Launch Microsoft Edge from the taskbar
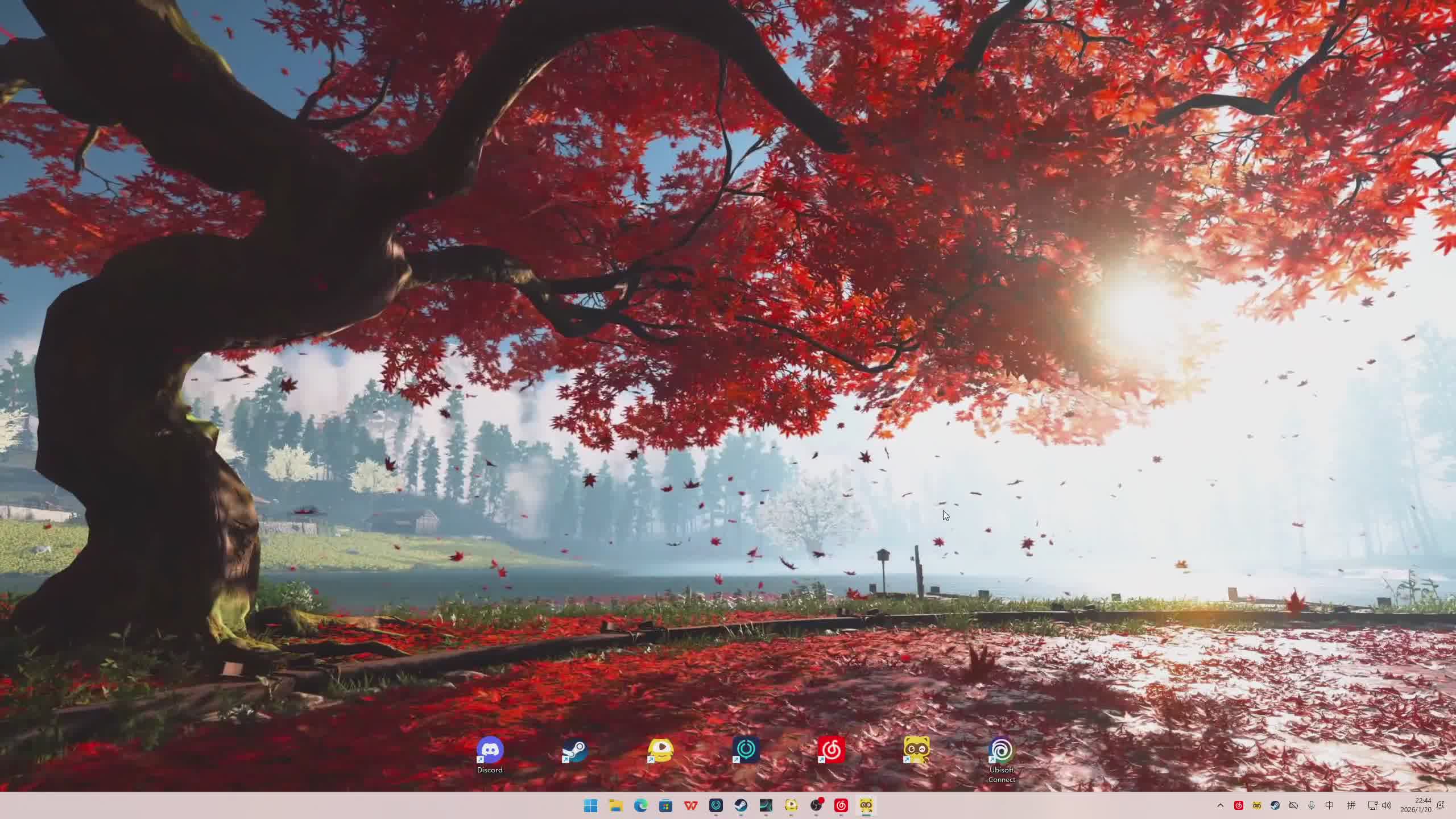Screen dimensions: 1456x819 point(641,805)
